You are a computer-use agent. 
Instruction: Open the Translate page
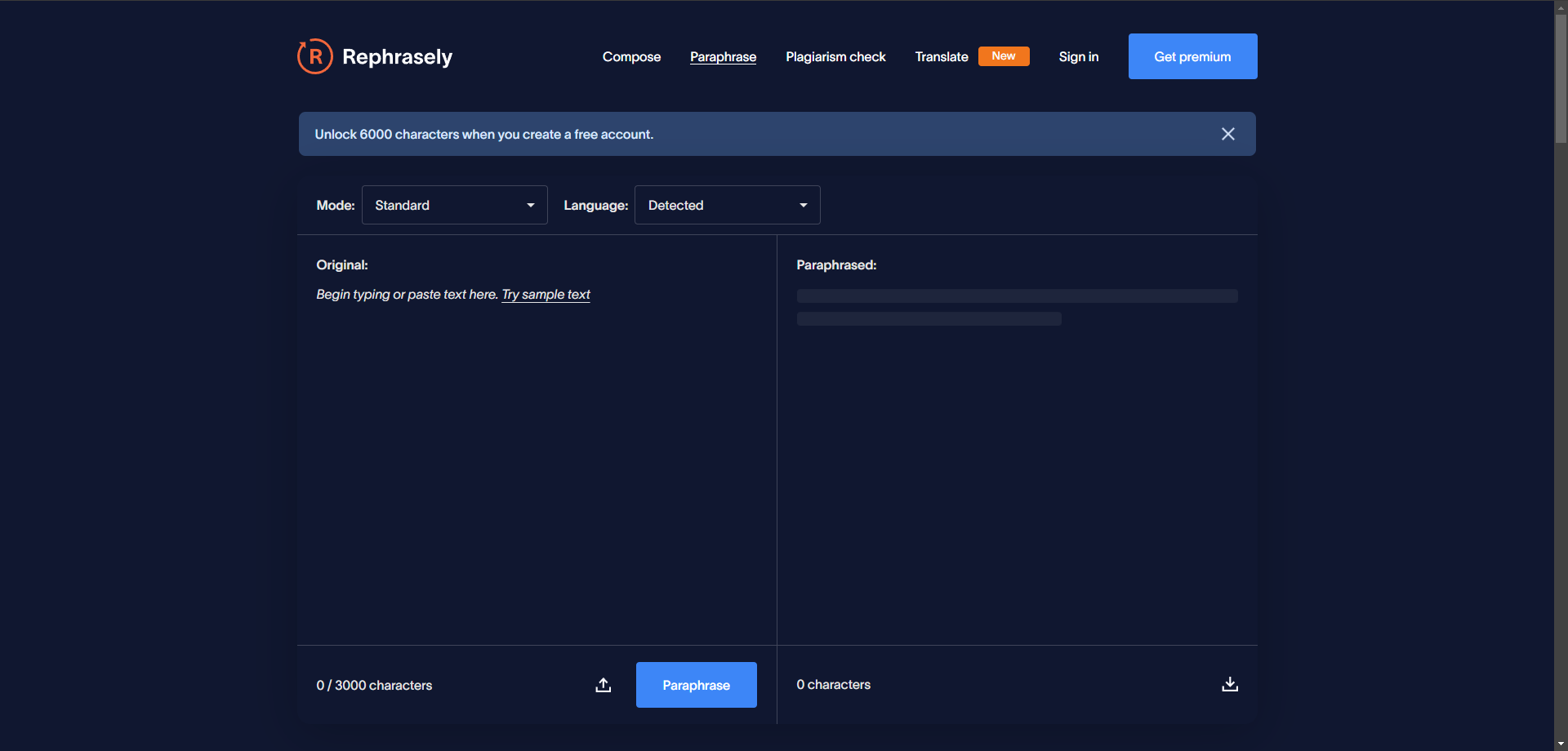tap(941, 57)
